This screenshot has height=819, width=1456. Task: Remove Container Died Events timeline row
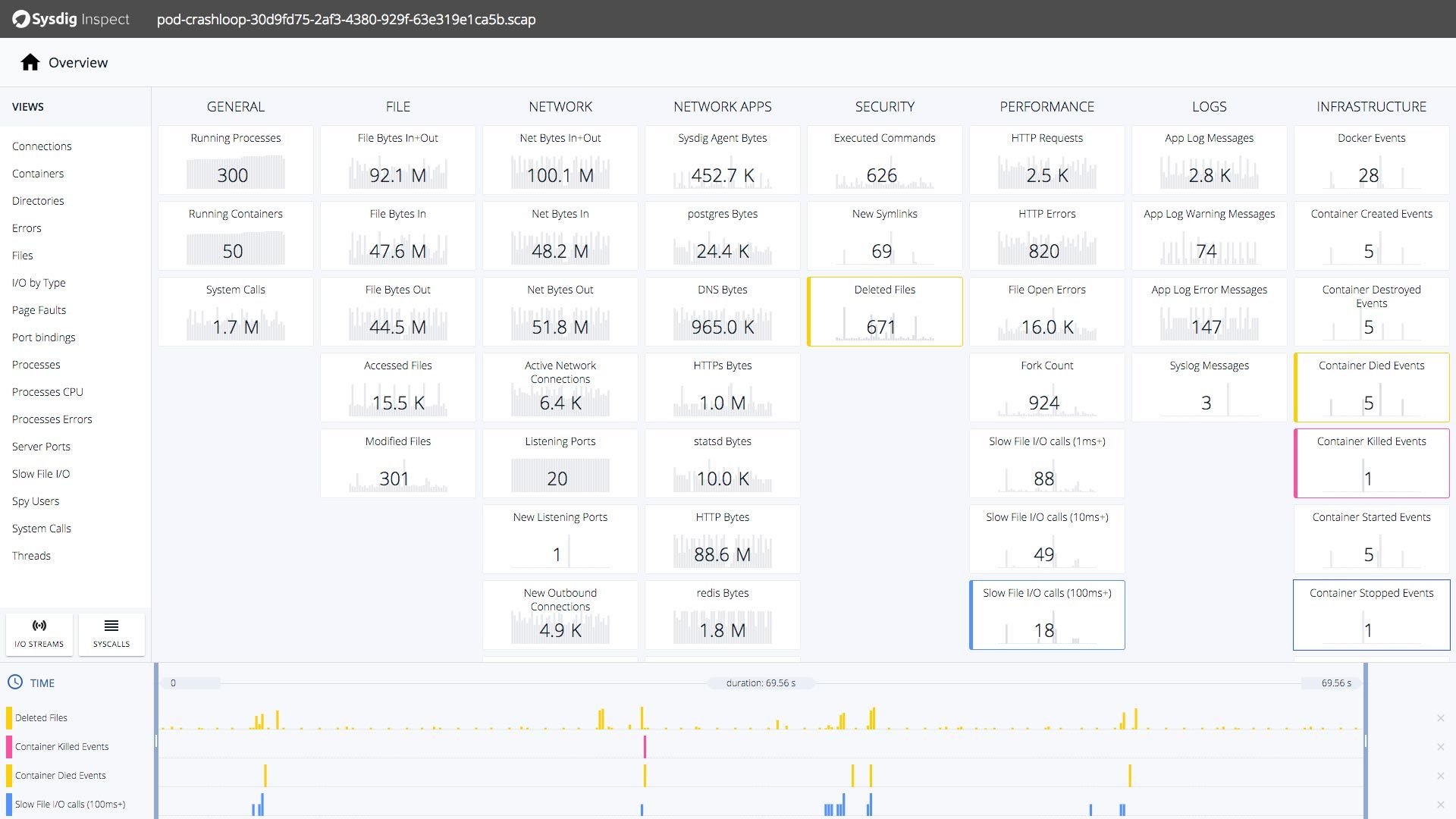(x=1440, y=776)
